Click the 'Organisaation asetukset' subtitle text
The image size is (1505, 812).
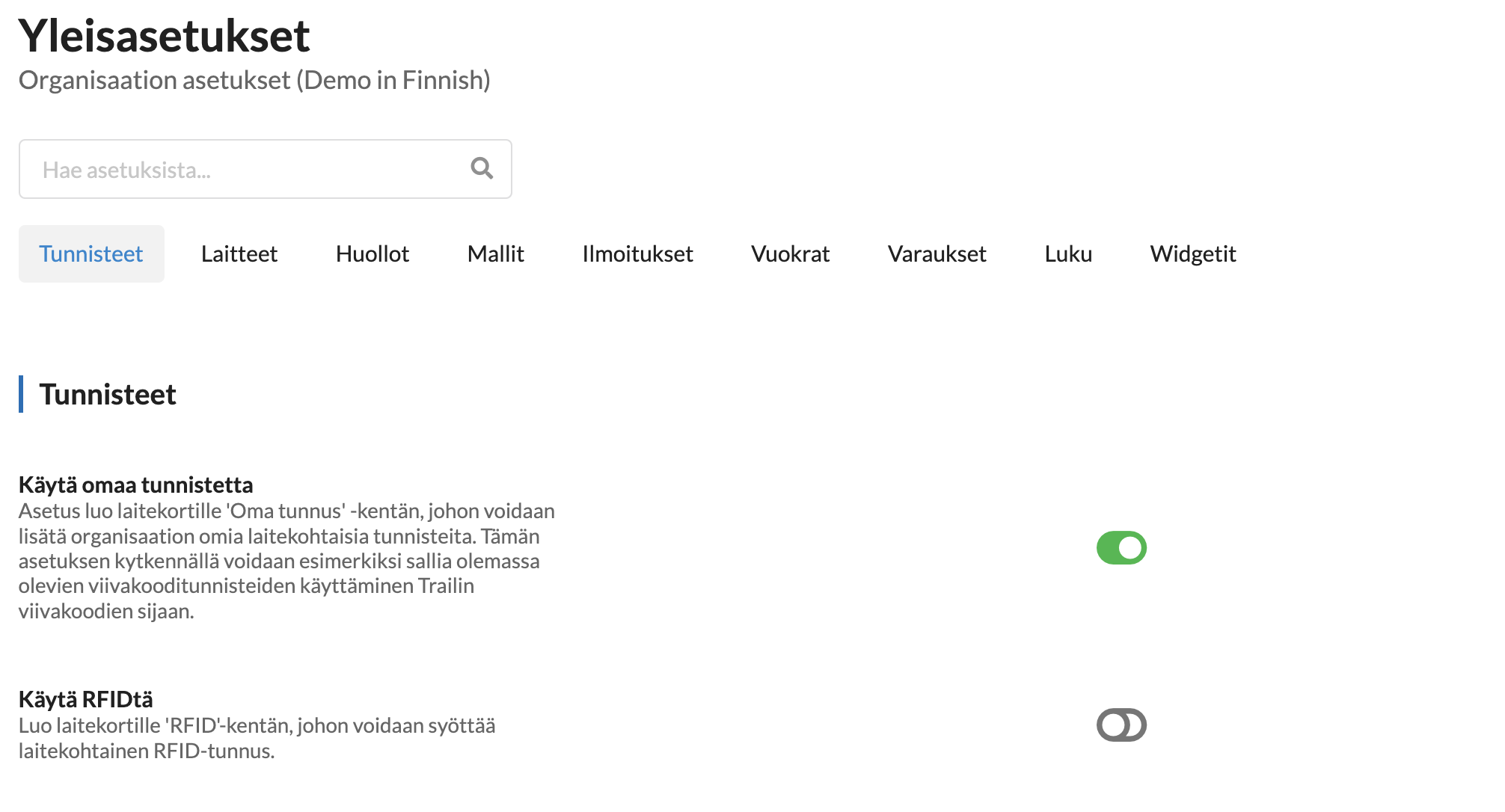[x=254, y=80]
